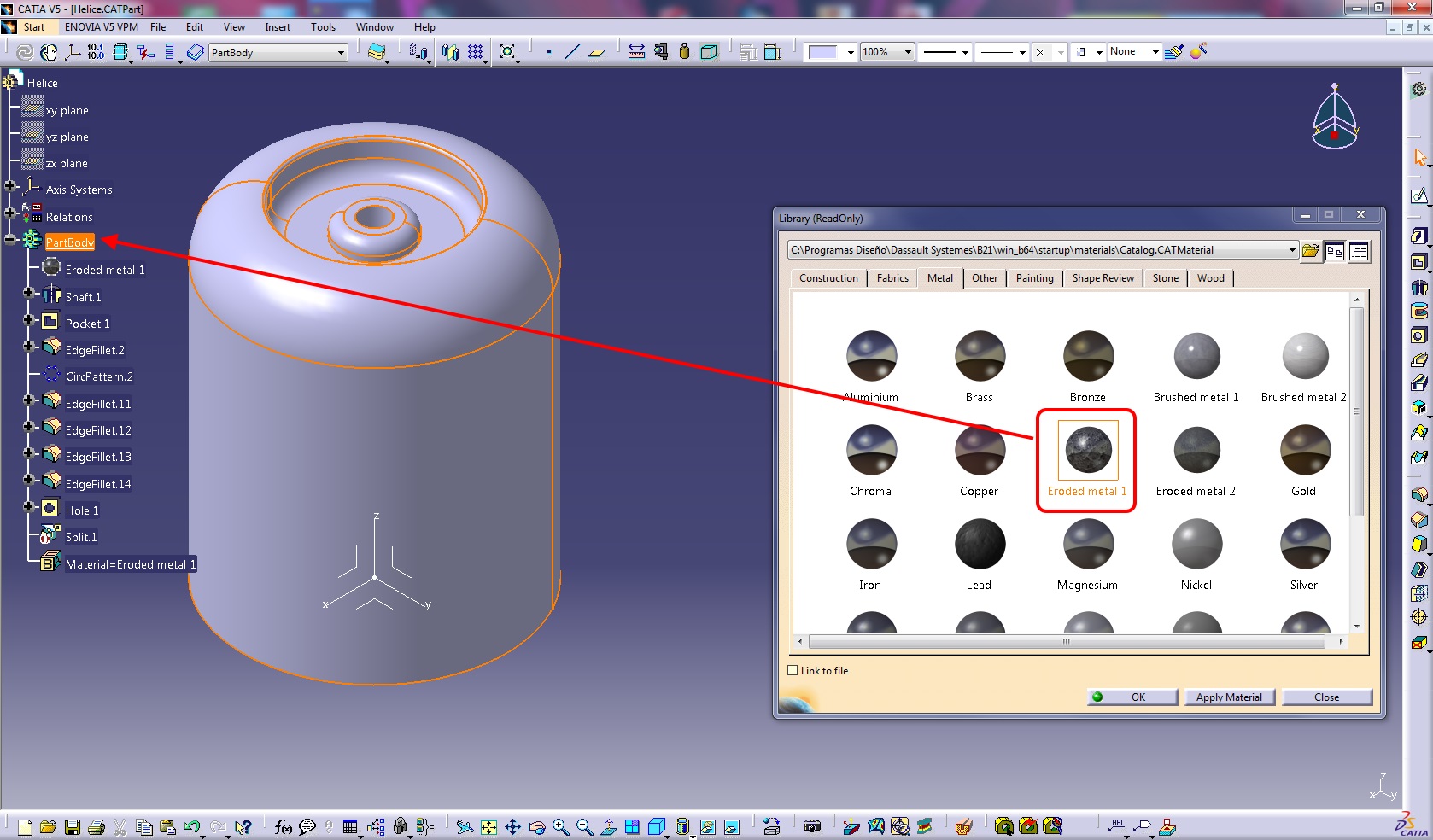Open the Formula f(x) icon
This screenshot has height=840, width=1433.
click(x=284, y=826)
